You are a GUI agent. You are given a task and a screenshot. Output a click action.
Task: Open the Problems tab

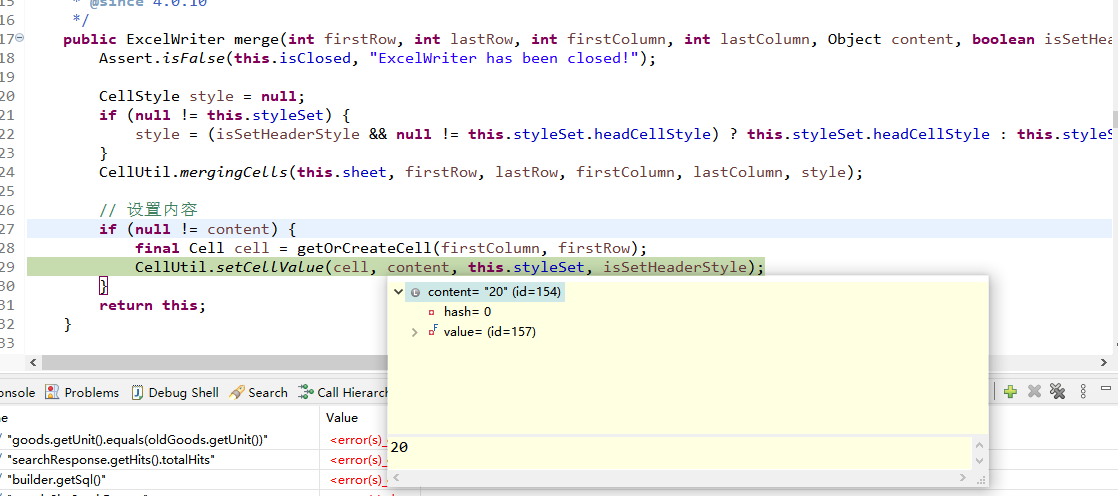click(82, 392)
